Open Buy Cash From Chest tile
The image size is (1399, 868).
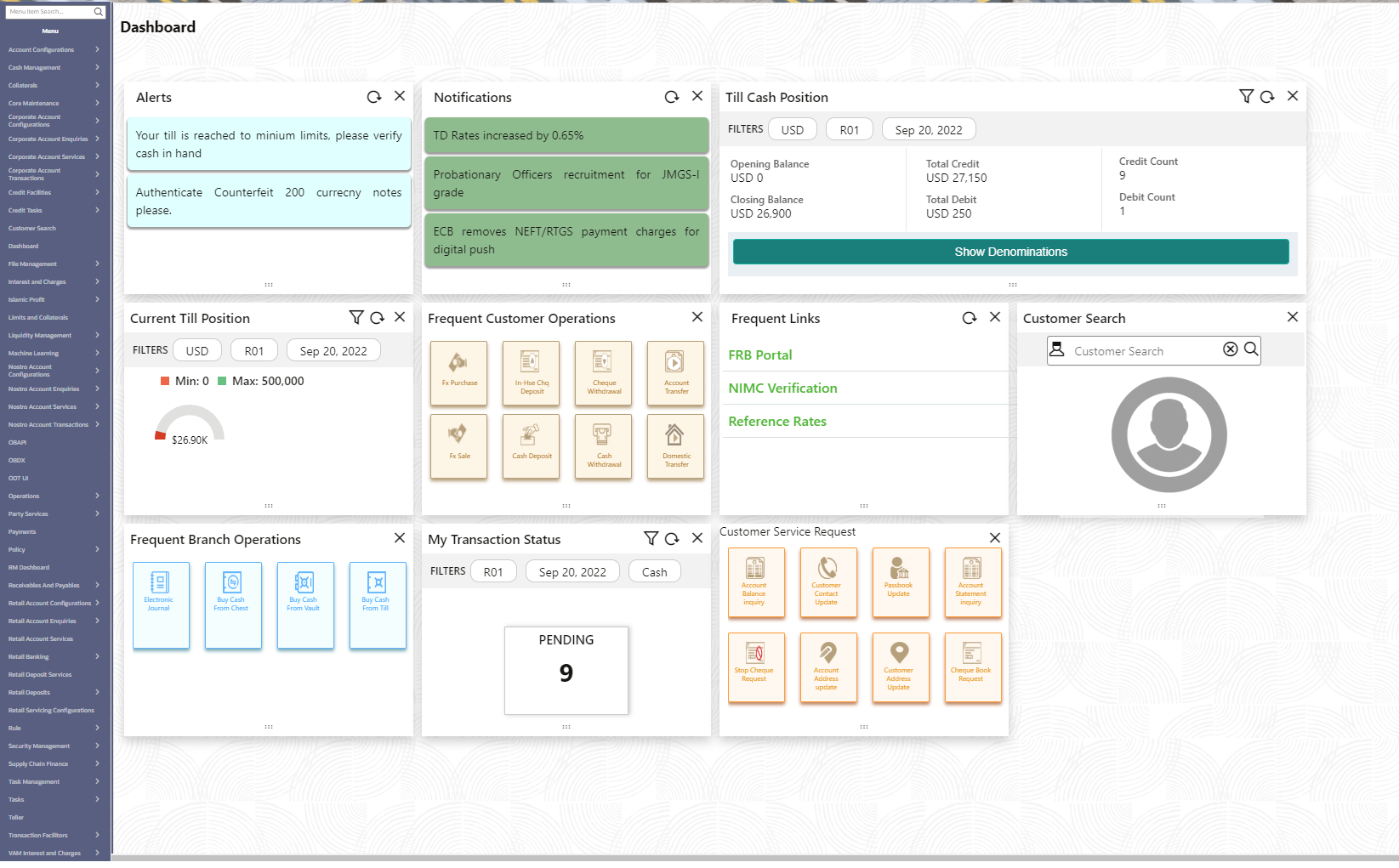[x=233, y=605]
